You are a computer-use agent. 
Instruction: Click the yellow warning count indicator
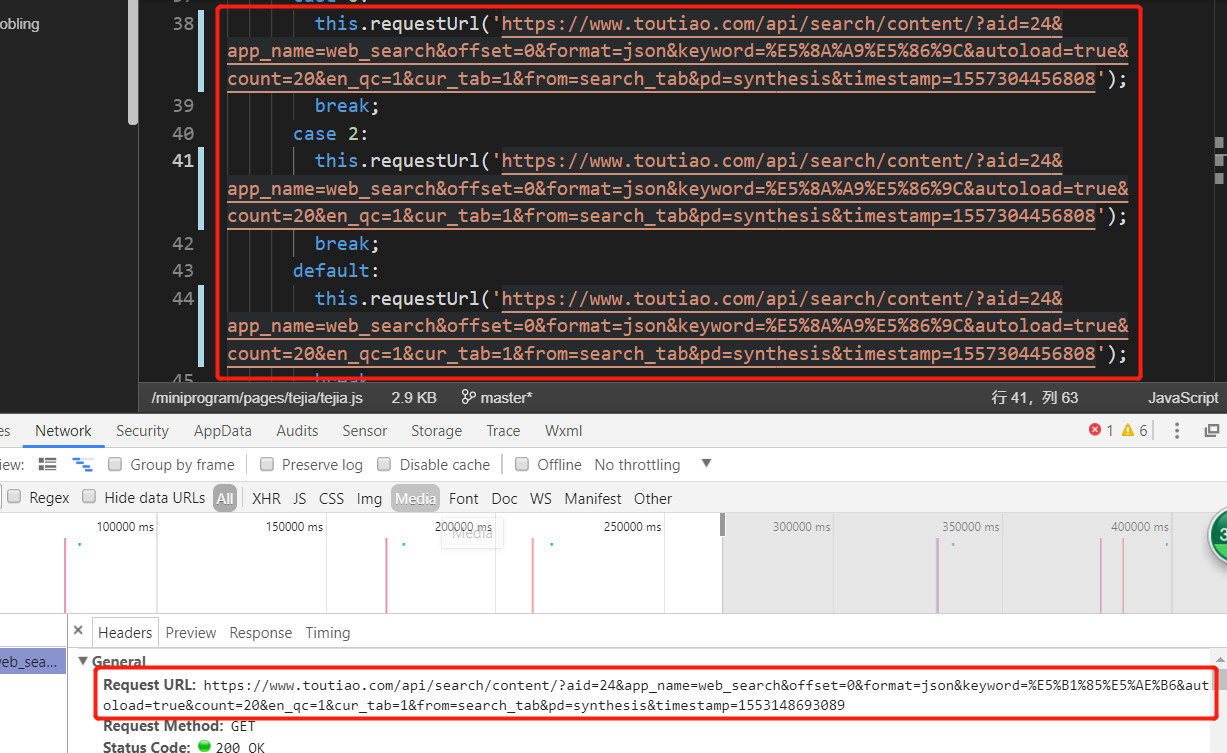[1135, 430]
